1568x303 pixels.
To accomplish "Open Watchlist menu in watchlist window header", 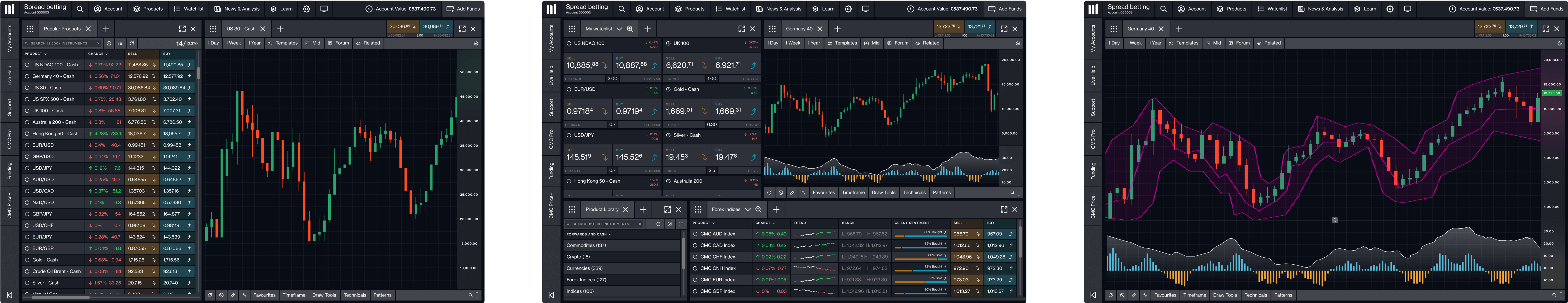I will 730,9.
